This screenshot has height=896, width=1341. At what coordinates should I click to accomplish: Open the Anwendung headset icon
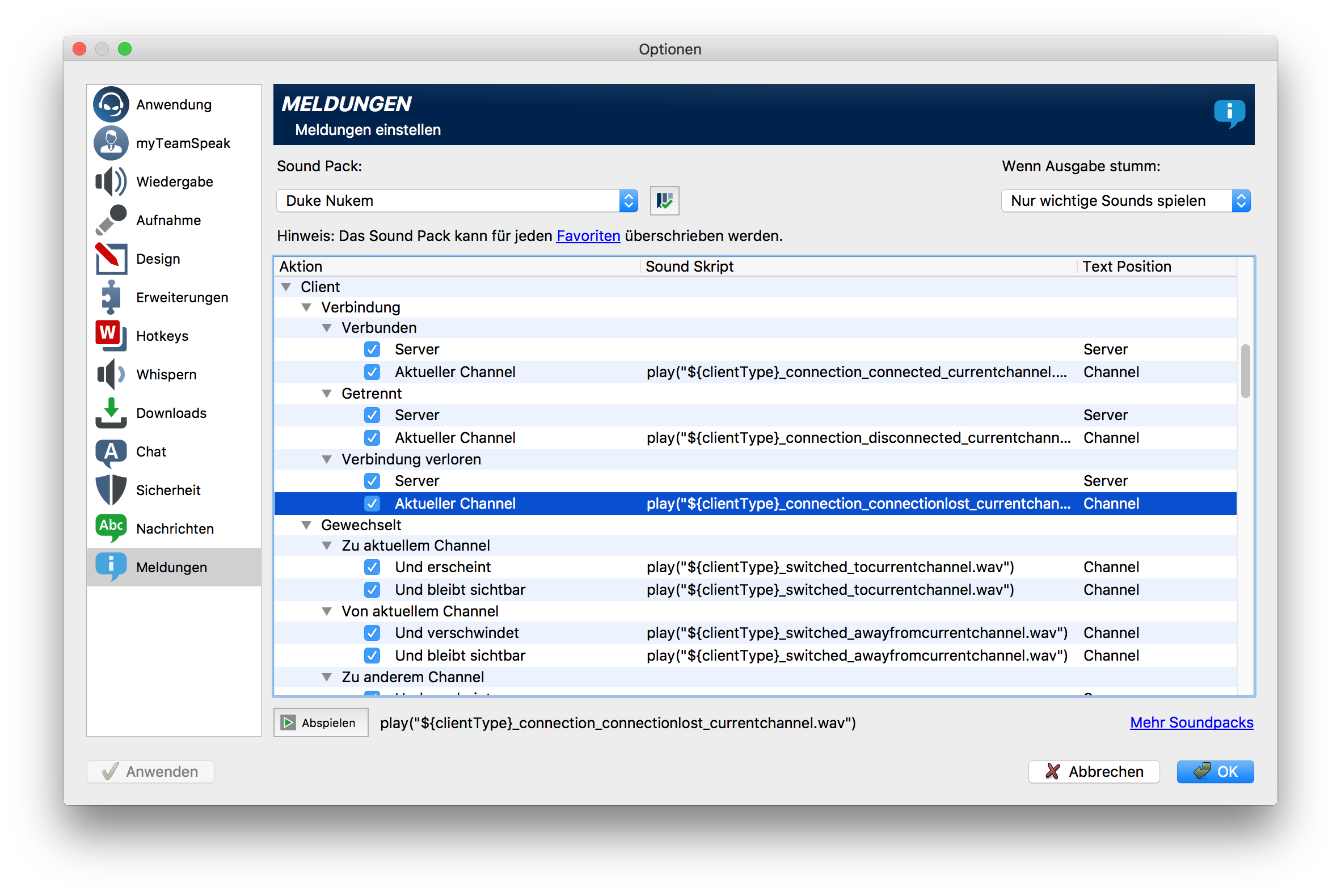(111, 104)
